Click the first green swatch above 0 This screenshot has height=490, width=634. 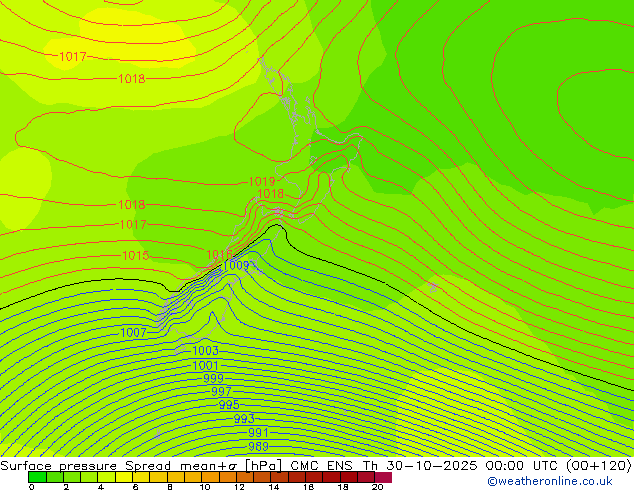(37, 477)
